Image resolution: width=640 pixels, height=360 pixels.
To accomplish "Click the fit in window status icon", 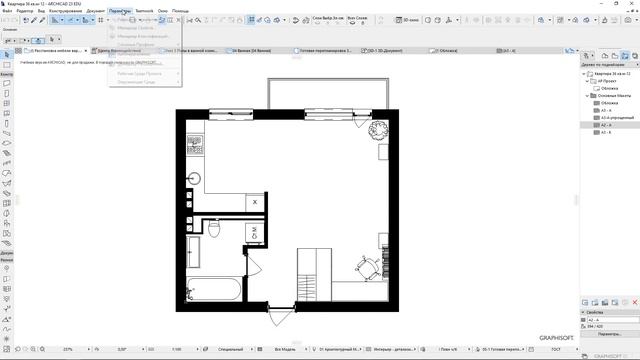I will 42,349.
